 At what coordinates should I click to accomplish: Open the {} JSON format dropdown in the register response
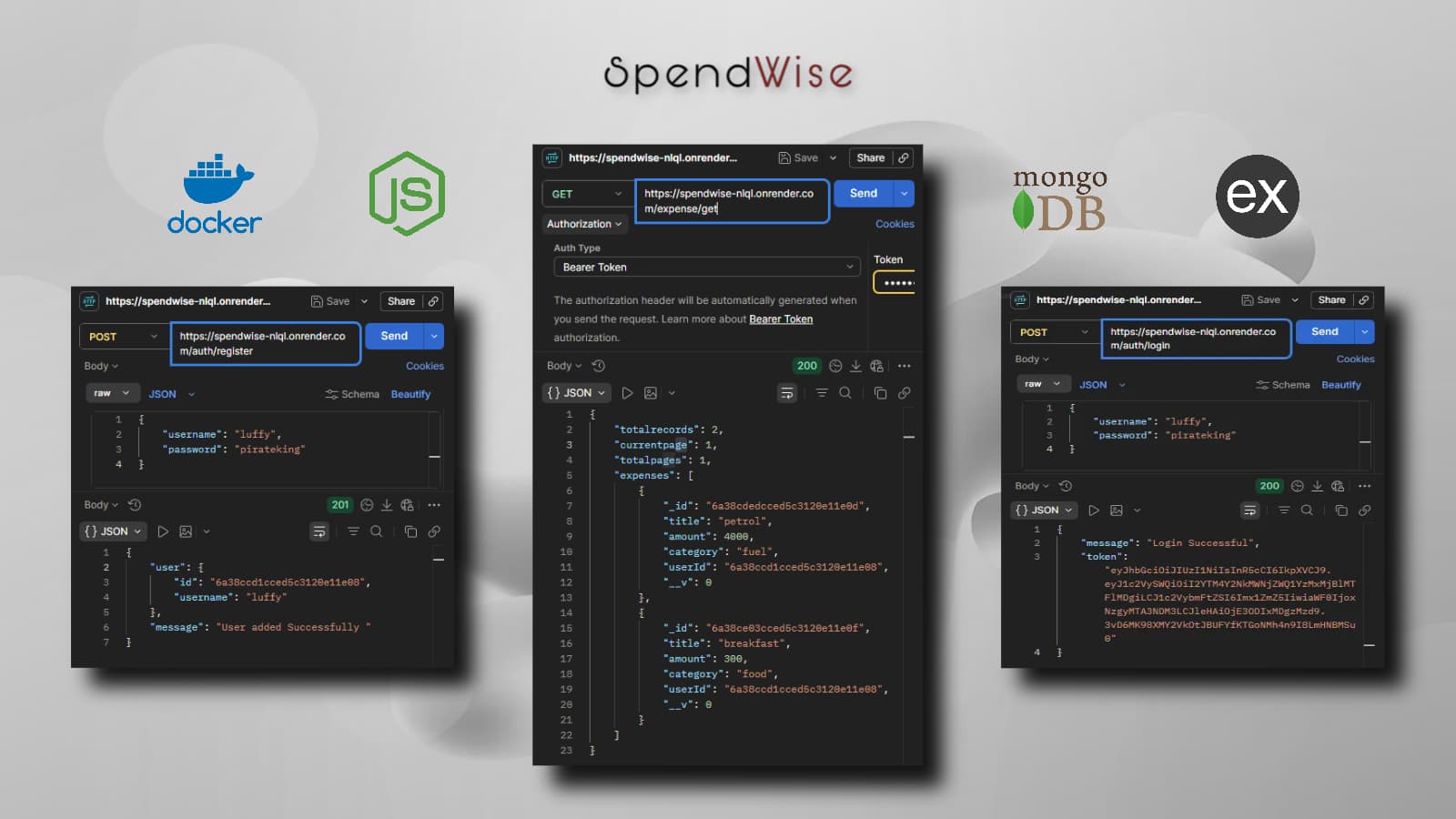[x=113, y=531]
